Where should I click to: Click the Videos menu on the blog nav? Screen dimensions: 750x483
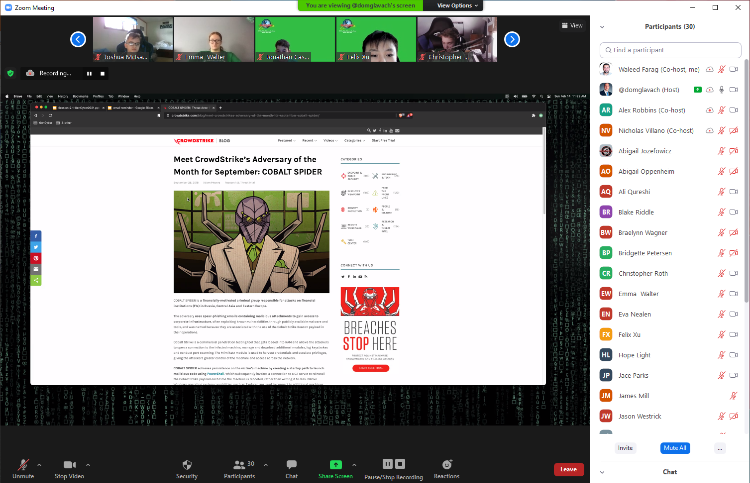point(331,141)
